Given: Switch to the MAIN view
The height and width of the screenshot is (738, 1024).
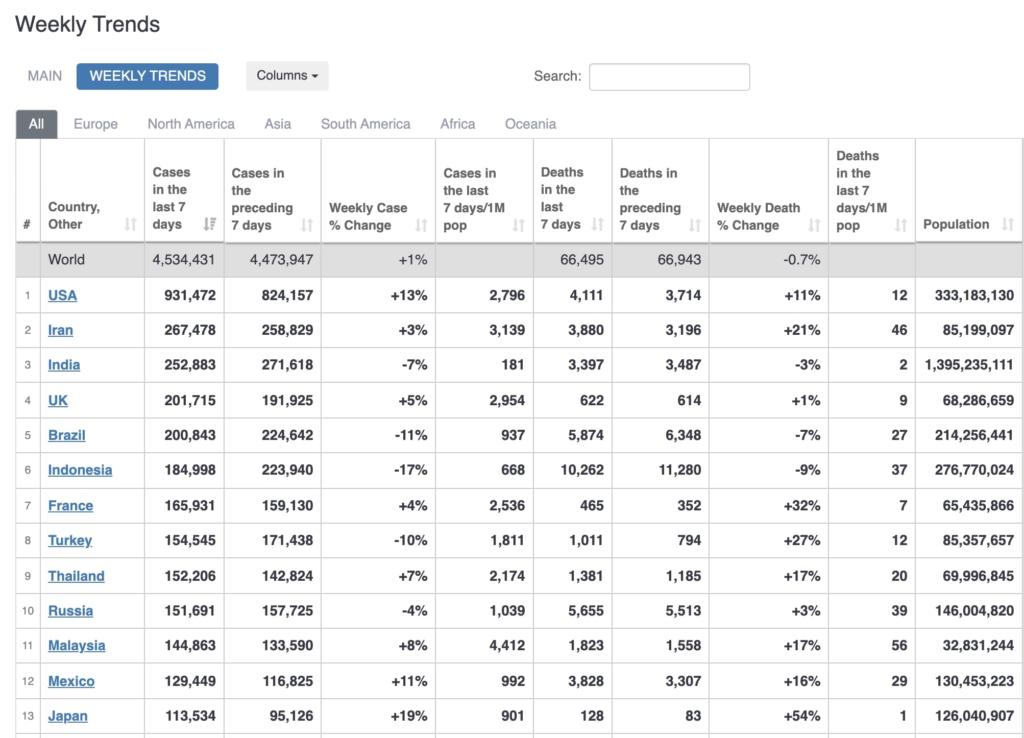Looking at the screenshot, I should (45, 76).
